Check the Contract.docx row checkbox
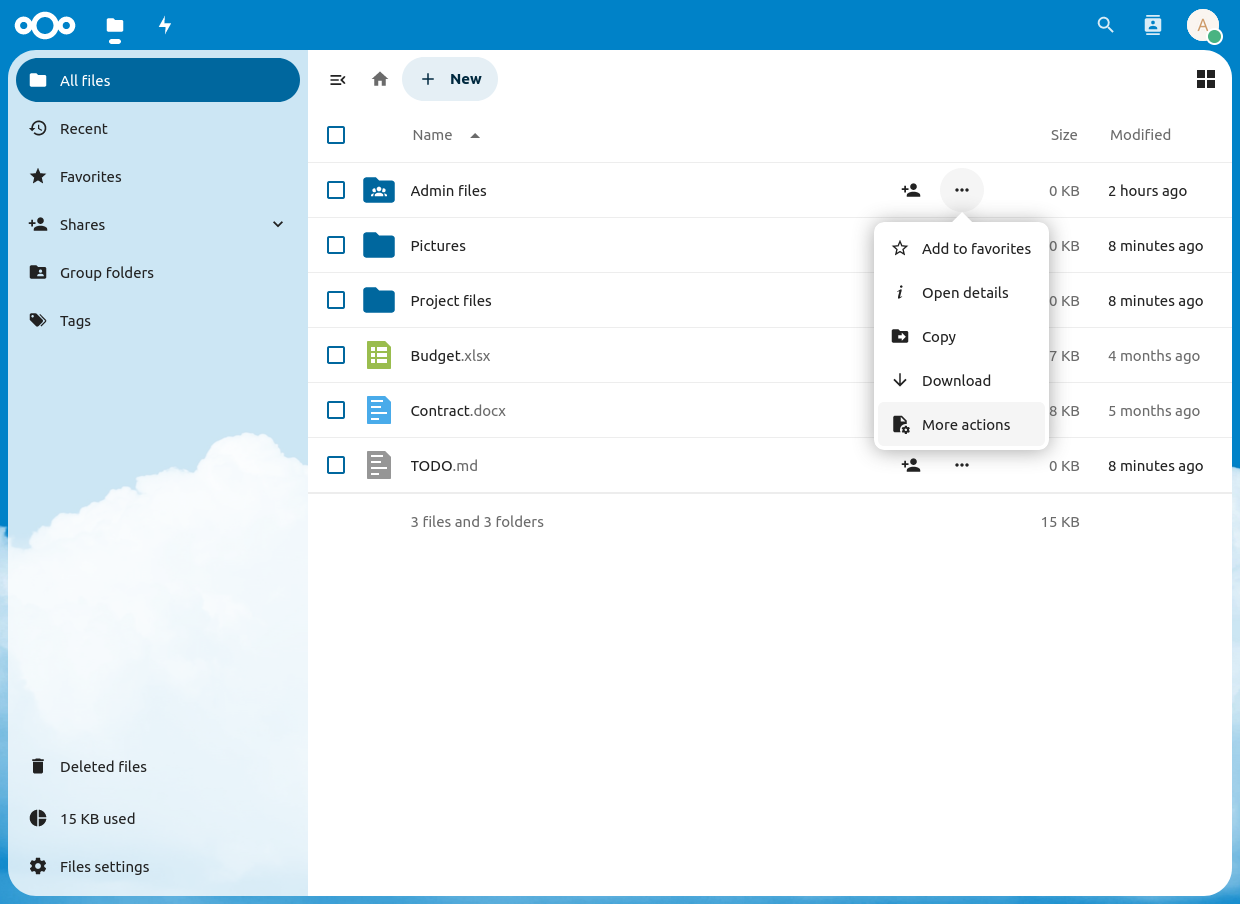 (336, 410)
